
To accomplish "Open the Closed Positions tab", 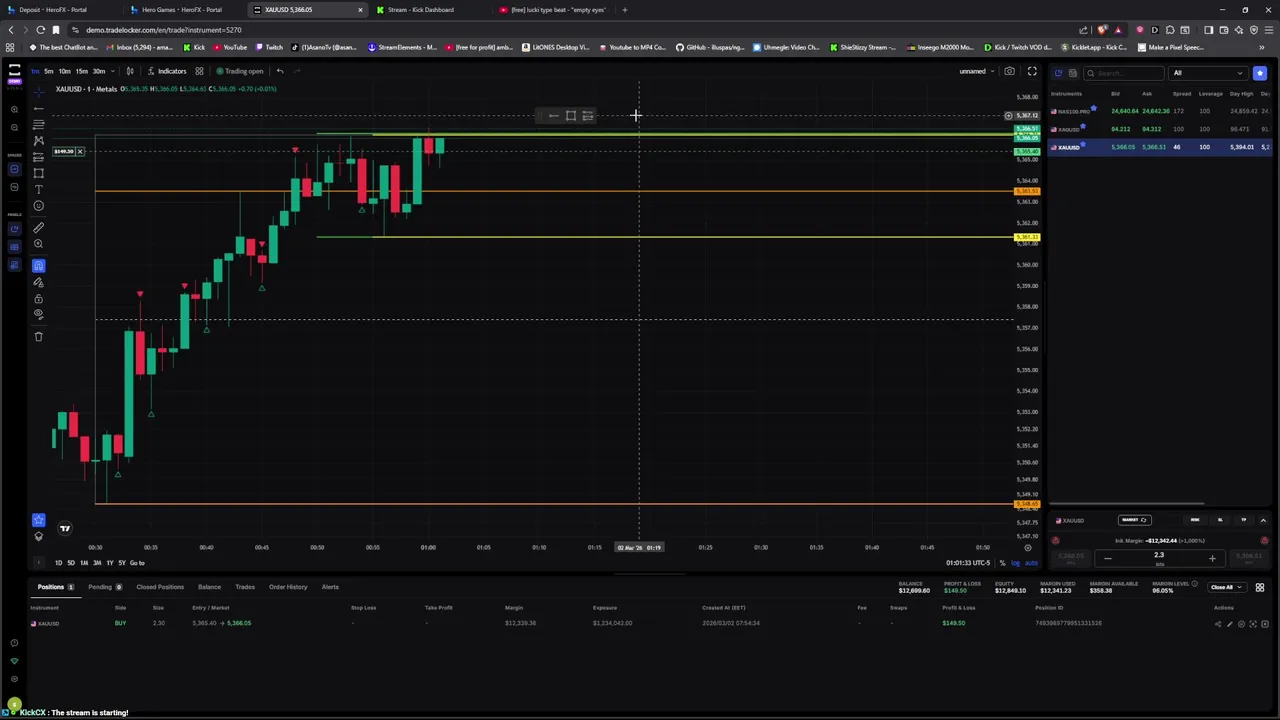I will tap(160, 587).
